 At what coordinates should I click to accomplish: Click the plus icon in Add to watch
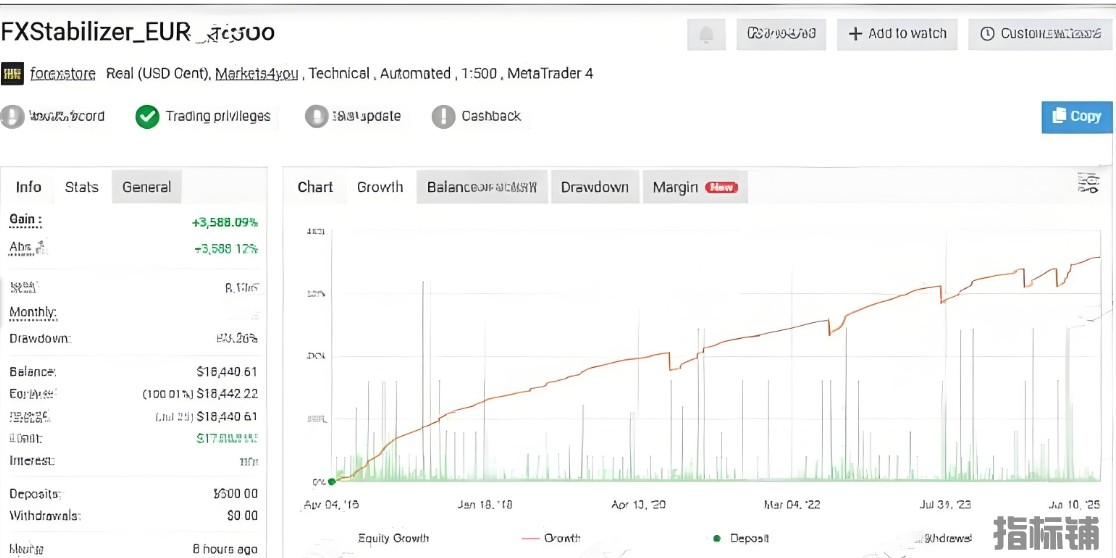855,34
